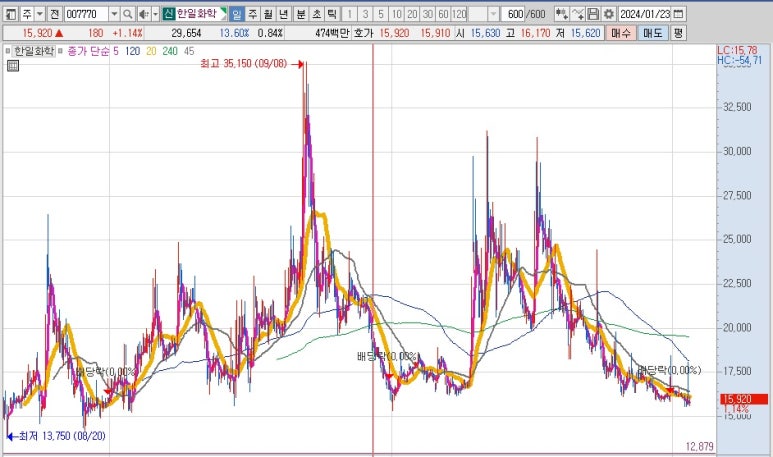Choose the 1 interval button

350,14
